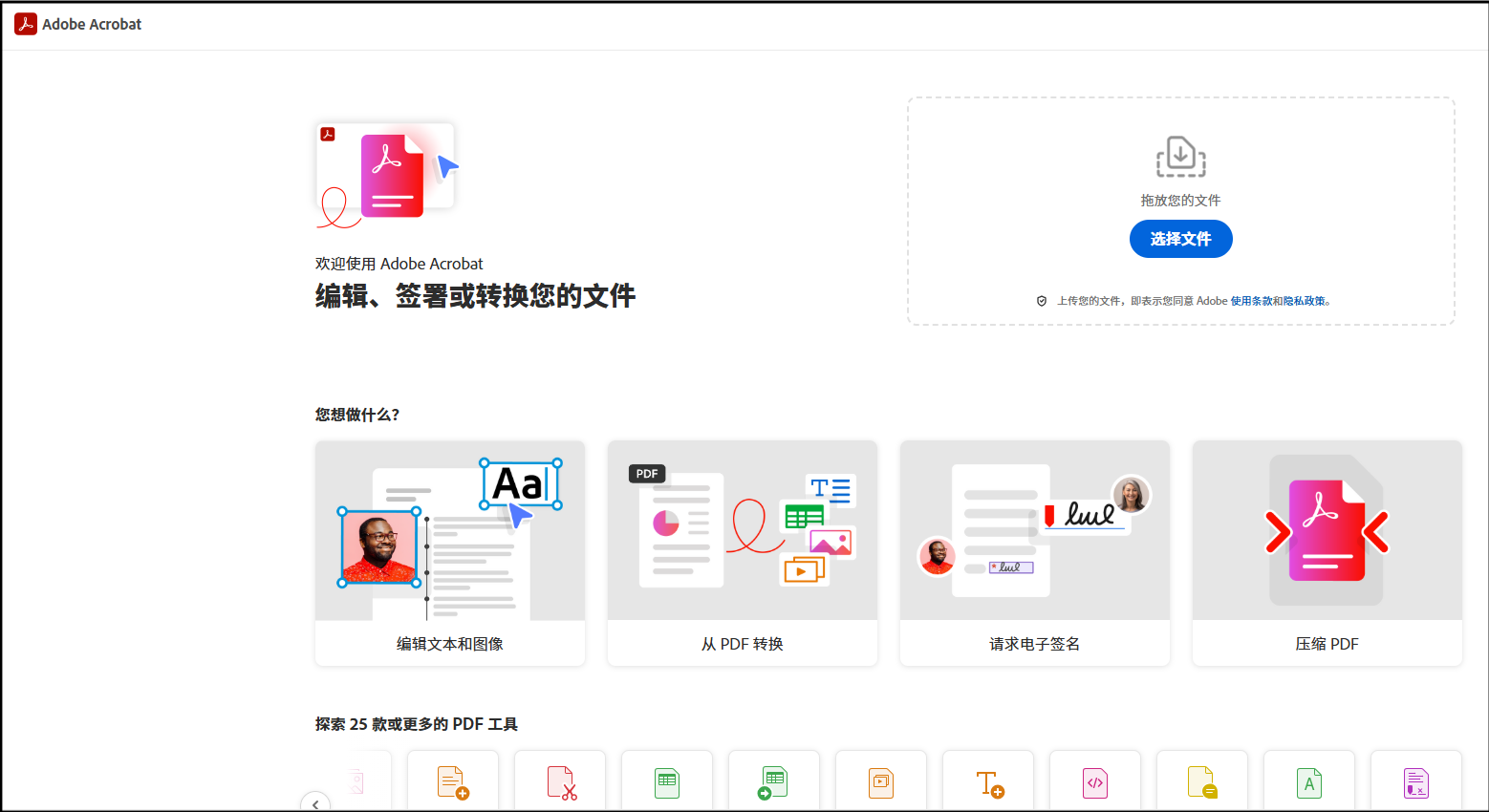
Task: Select the orange presentation slide tool icon
Action: pos(881,782)
